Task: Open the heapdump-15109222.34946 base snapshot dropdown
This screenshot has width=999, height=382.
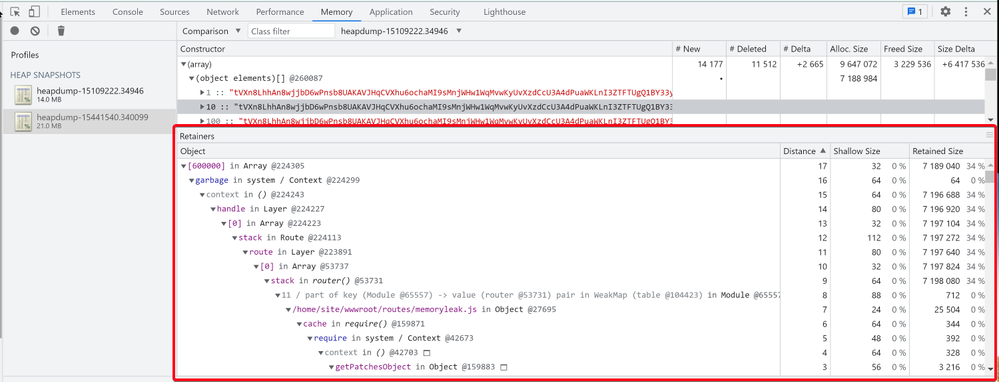Action: click(401, 31)
